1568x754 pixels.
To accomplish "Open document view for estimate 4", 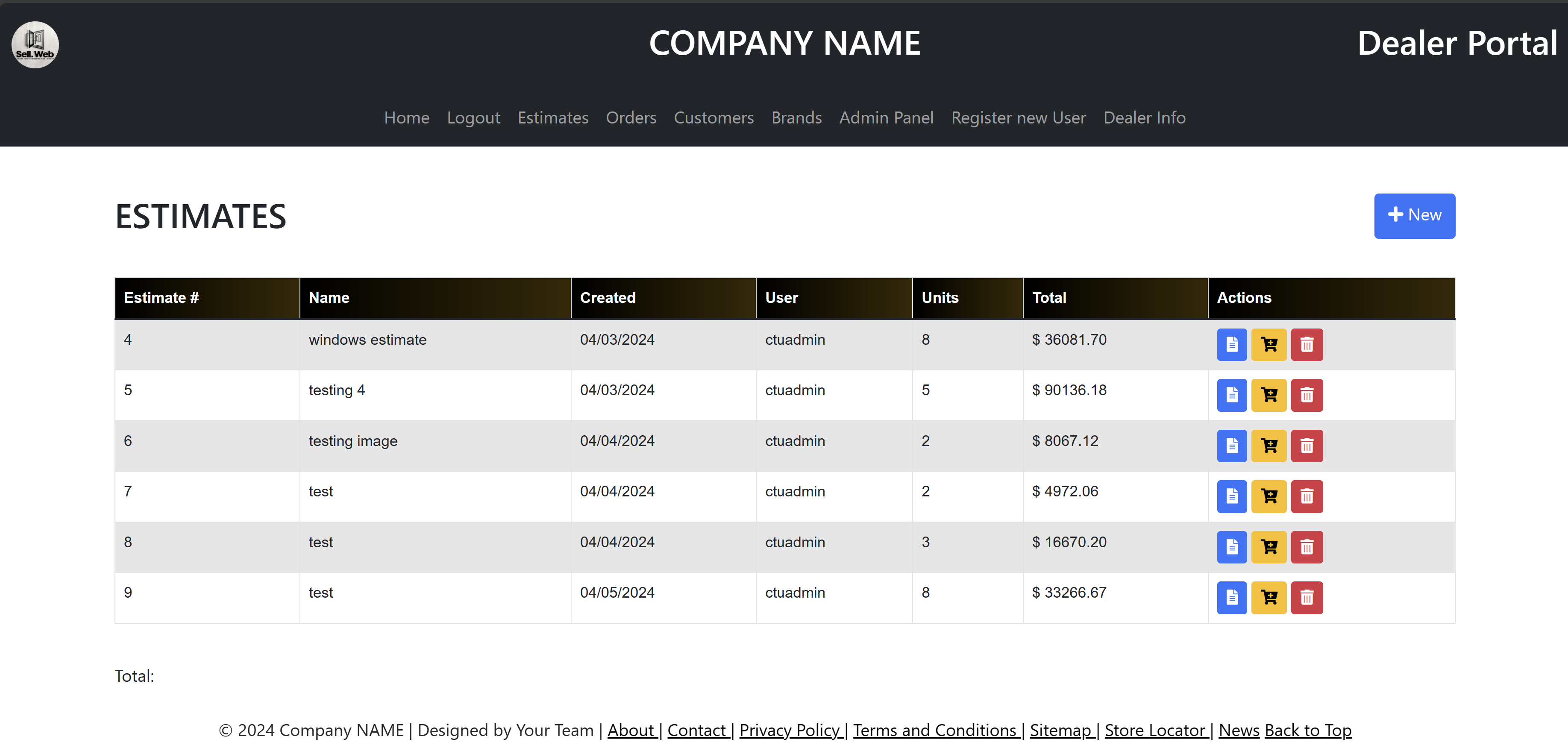I will point(1231,344).
